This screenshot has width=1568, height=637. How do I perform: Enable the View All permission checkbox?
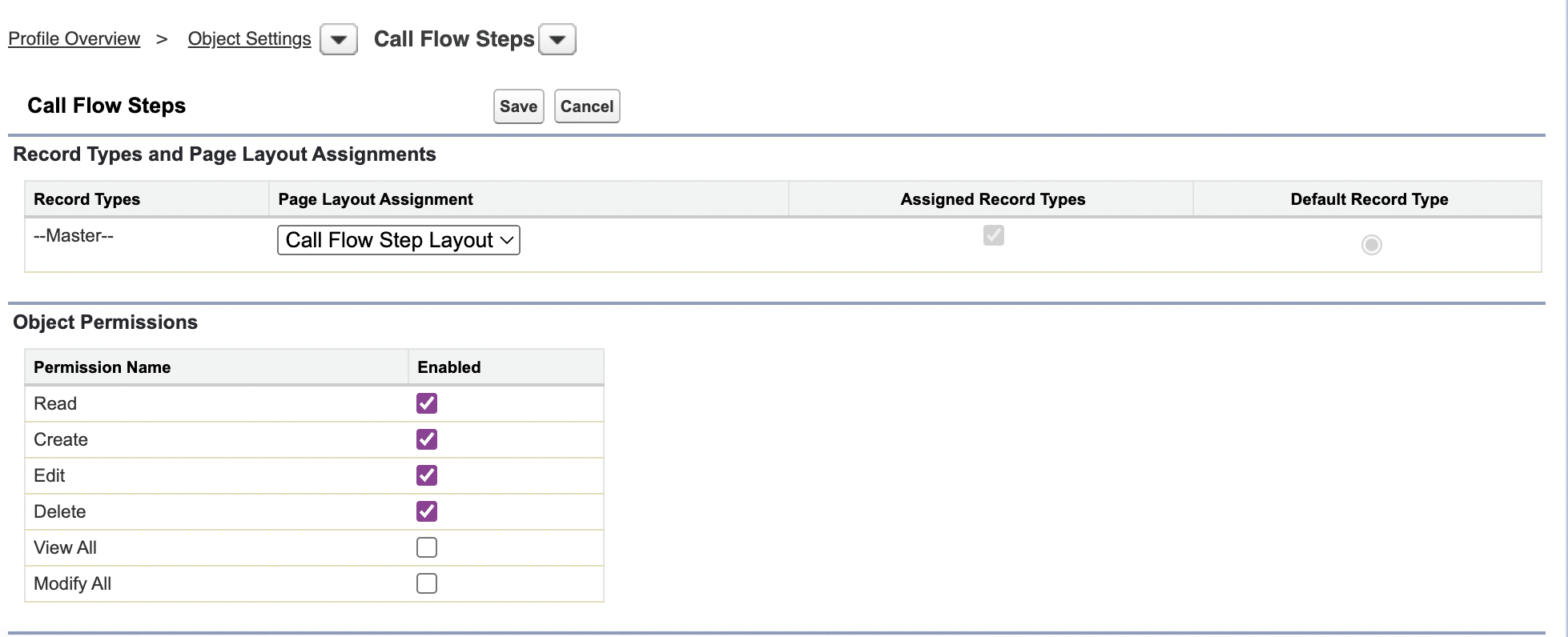pos(427,547)
